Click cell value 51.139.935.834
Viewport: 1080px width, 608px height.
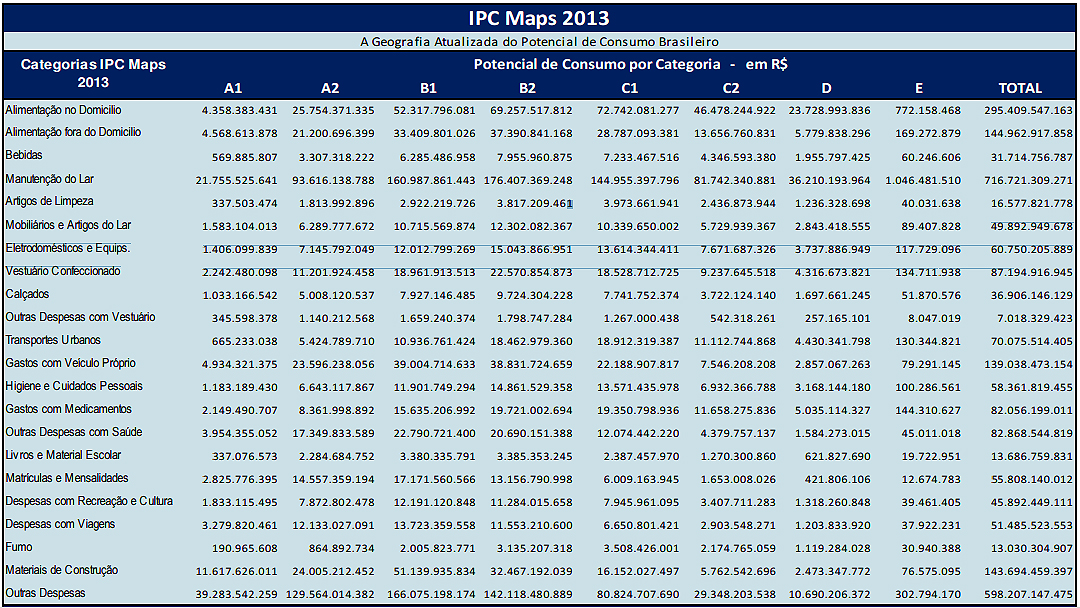pyautogui.click(x=435, y=572)
